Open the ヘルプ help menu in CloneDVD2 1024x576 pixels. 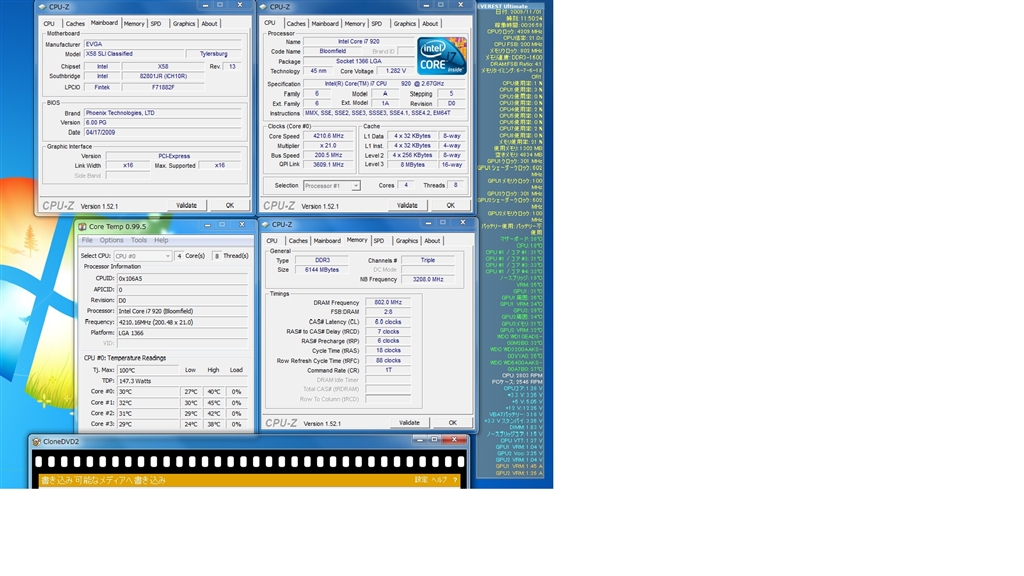point(440,480)
